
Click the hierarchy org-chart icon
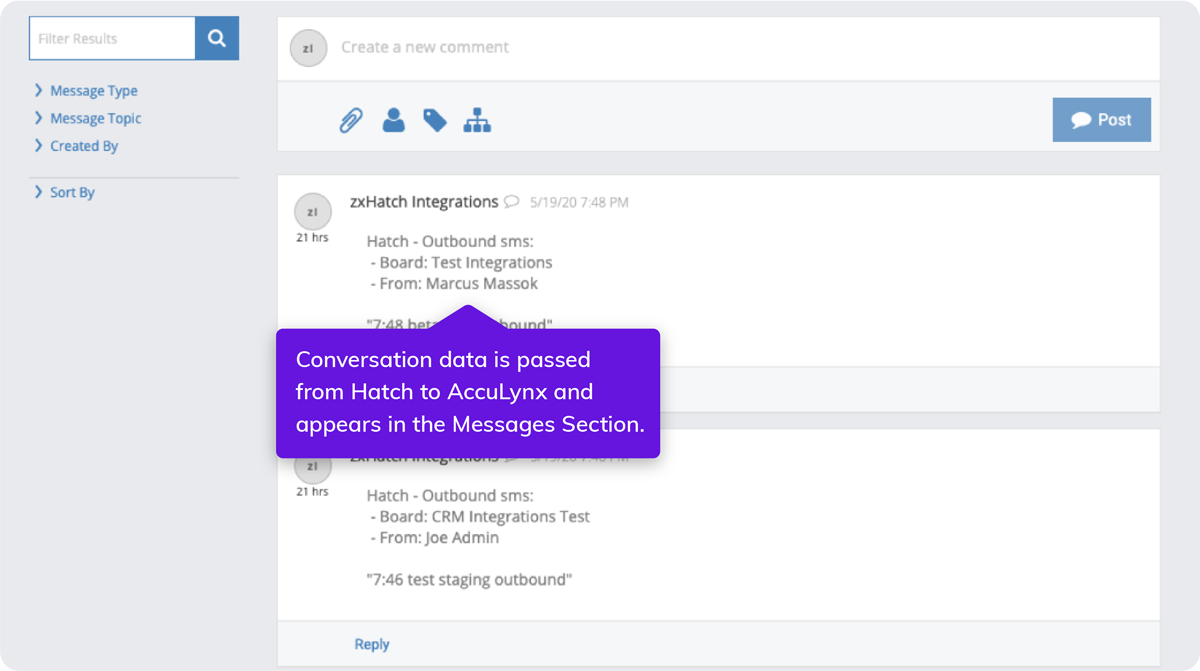point(477,121)
